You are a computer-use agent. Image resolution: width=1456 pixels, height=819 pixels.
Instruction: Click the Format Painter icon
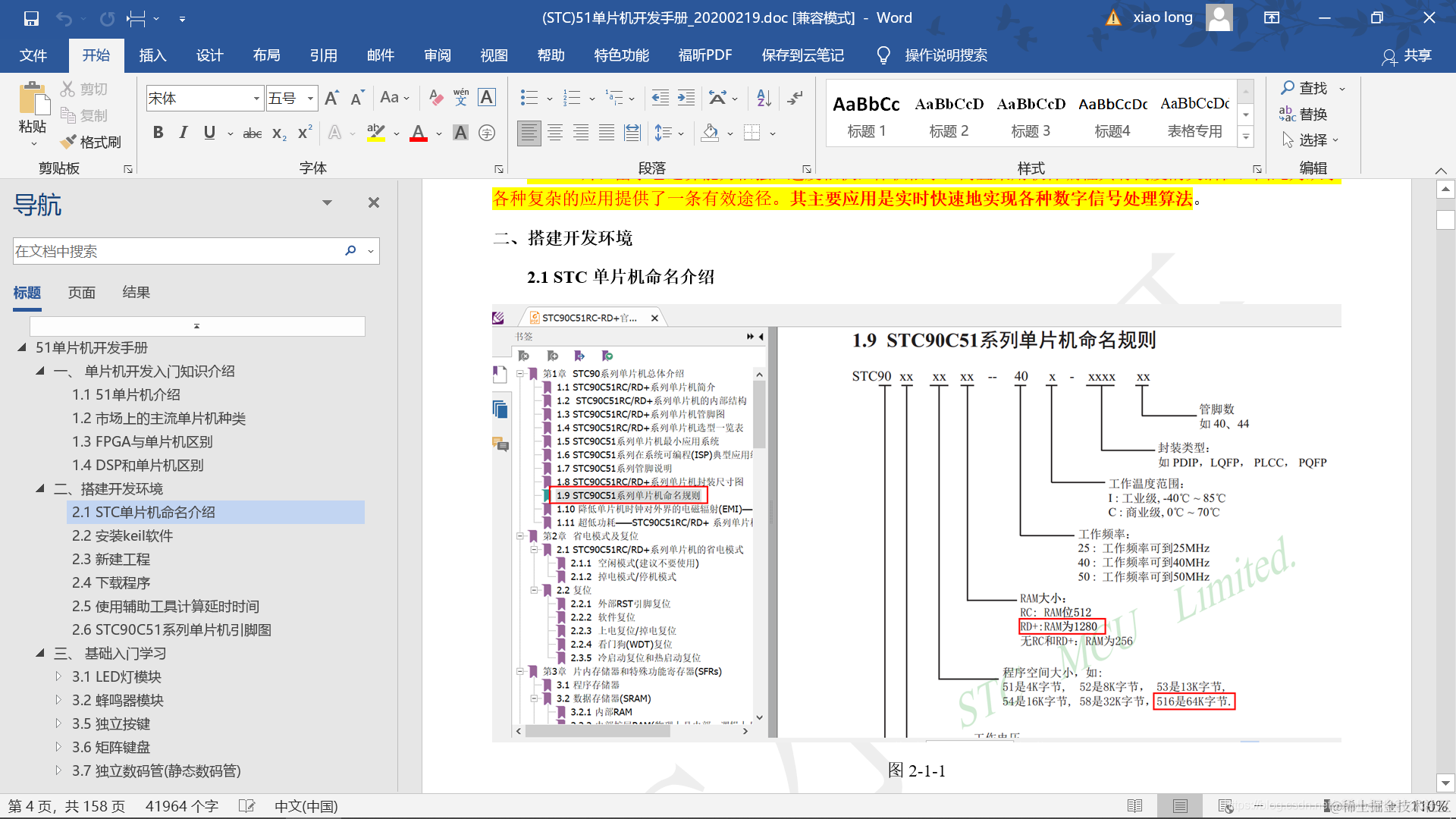(x=68, y=142)
